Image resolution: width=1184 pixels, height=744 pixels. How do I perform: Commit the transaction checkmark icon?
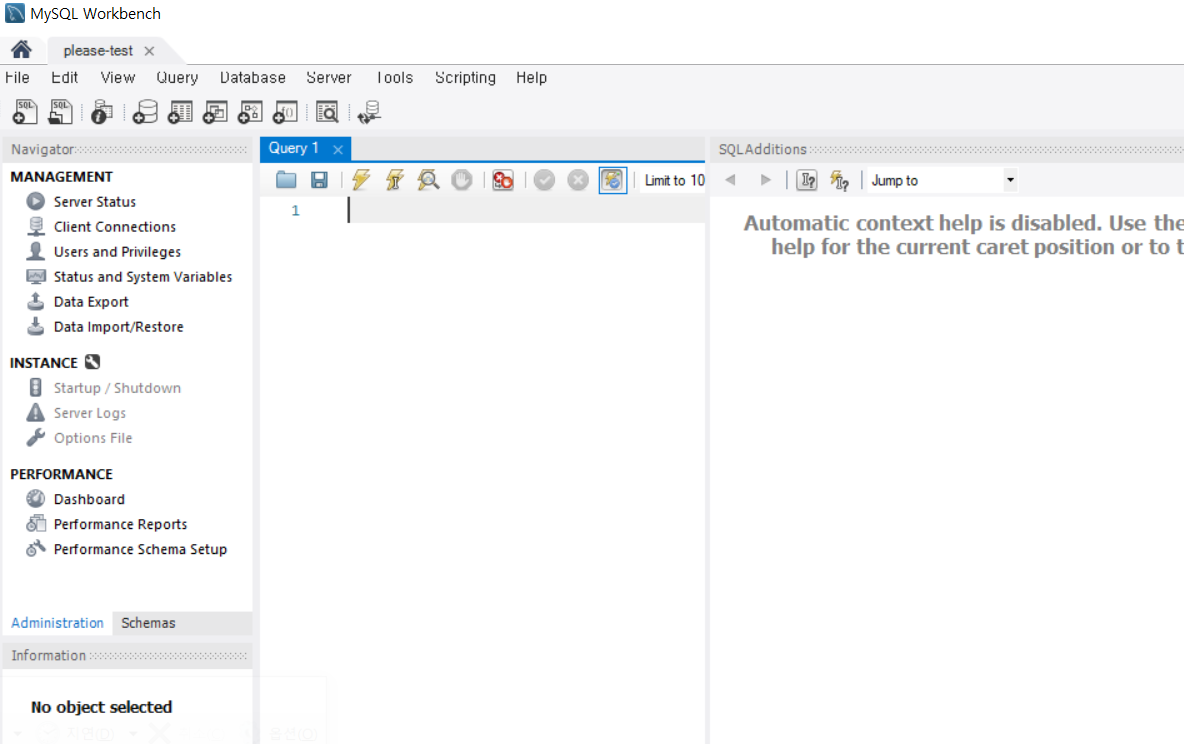(x=544, y=180)
